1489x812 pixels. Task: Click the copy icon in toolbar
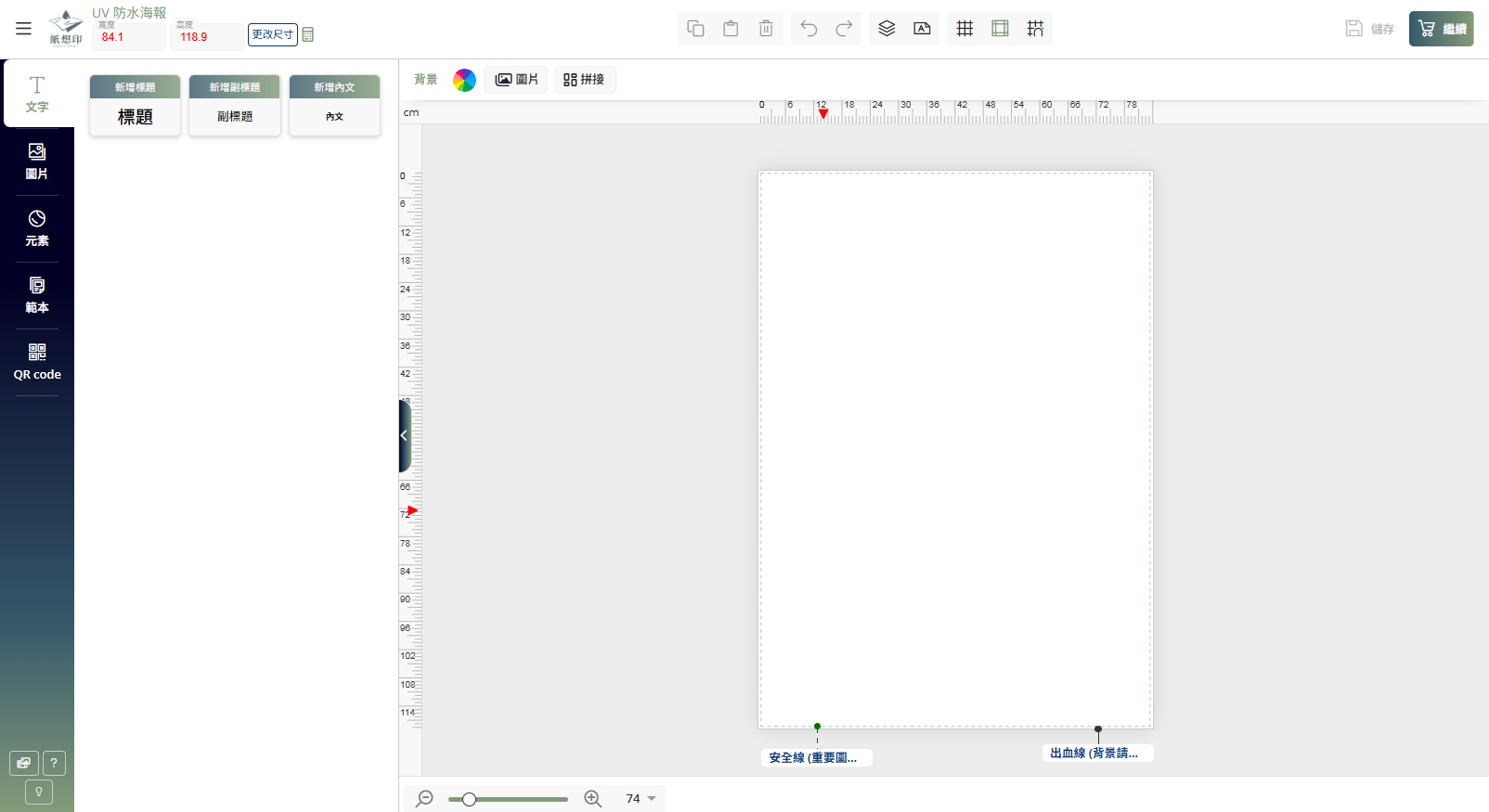click(695, 29)
